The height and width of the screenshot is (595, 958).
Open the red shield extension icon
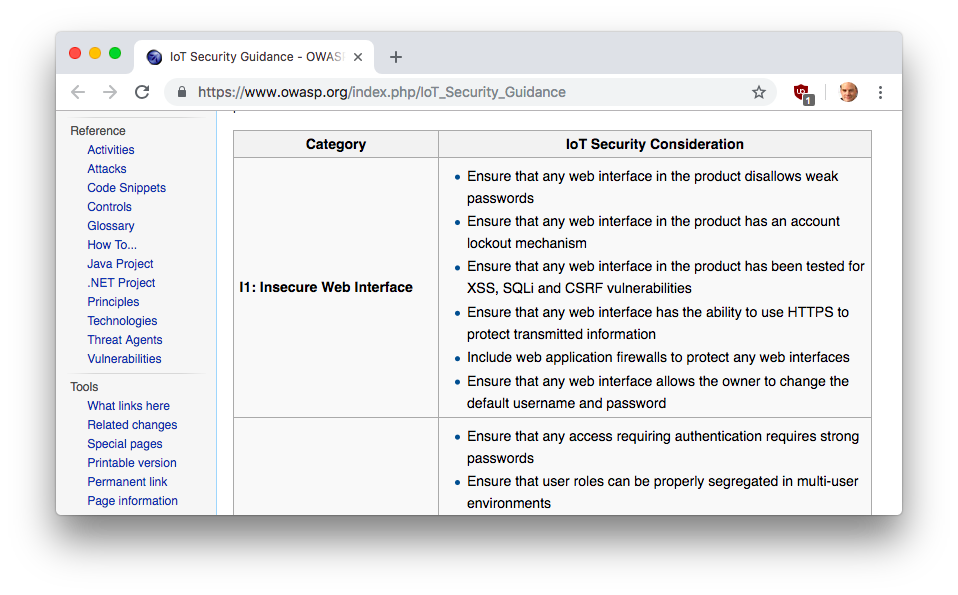pos(803,93)
